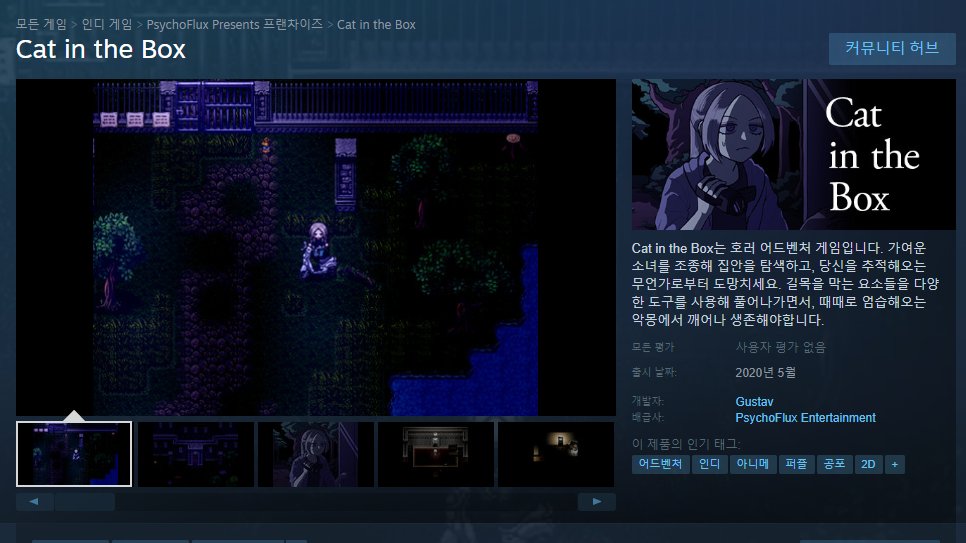The height and width of the screenshot is (543, 966).
Task: Click the 사용자 평가 없음 review text
Action: [781, 348]
